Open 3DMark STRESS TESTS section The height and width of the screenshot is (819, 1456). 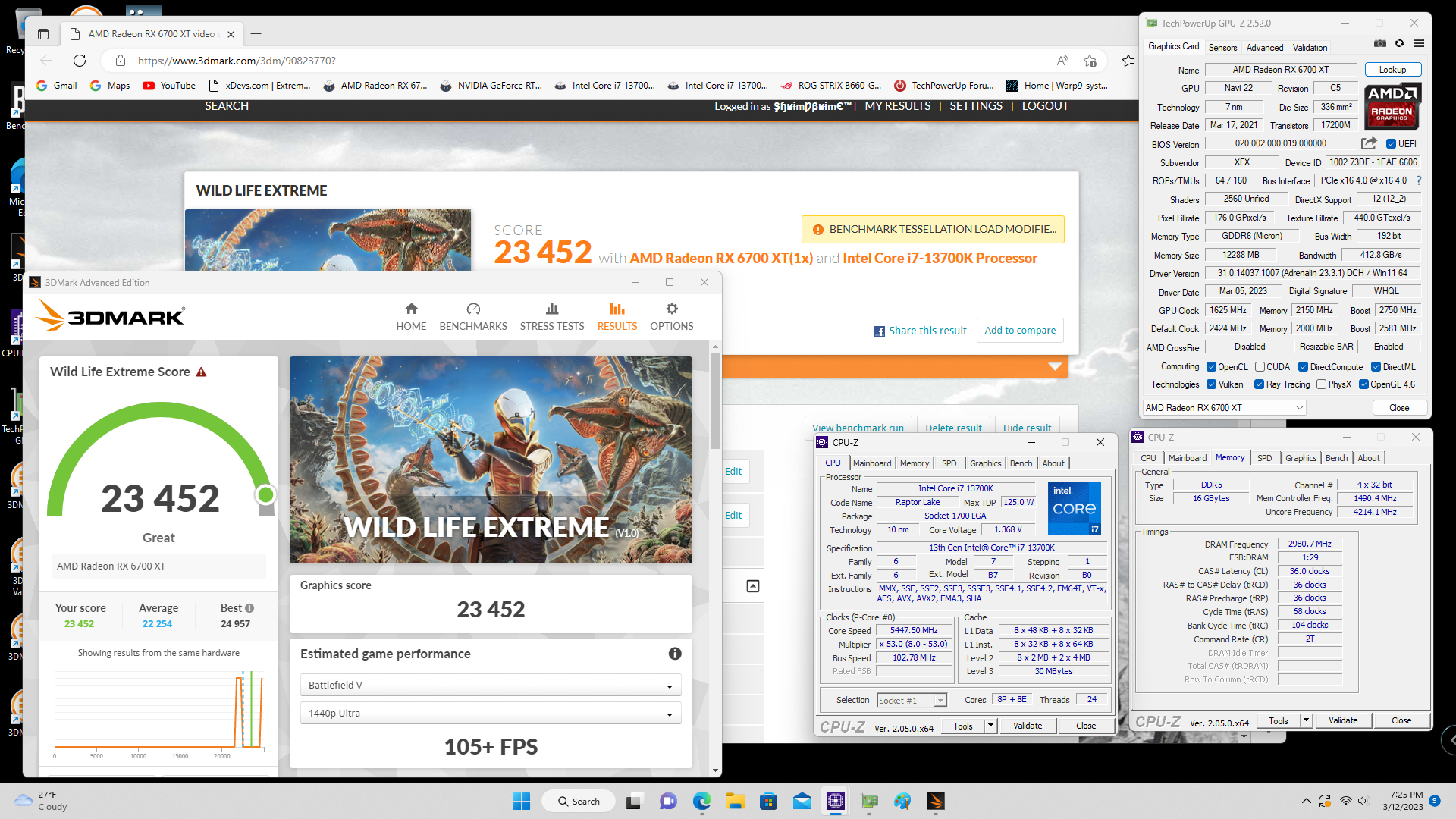(x=552, y=316)
